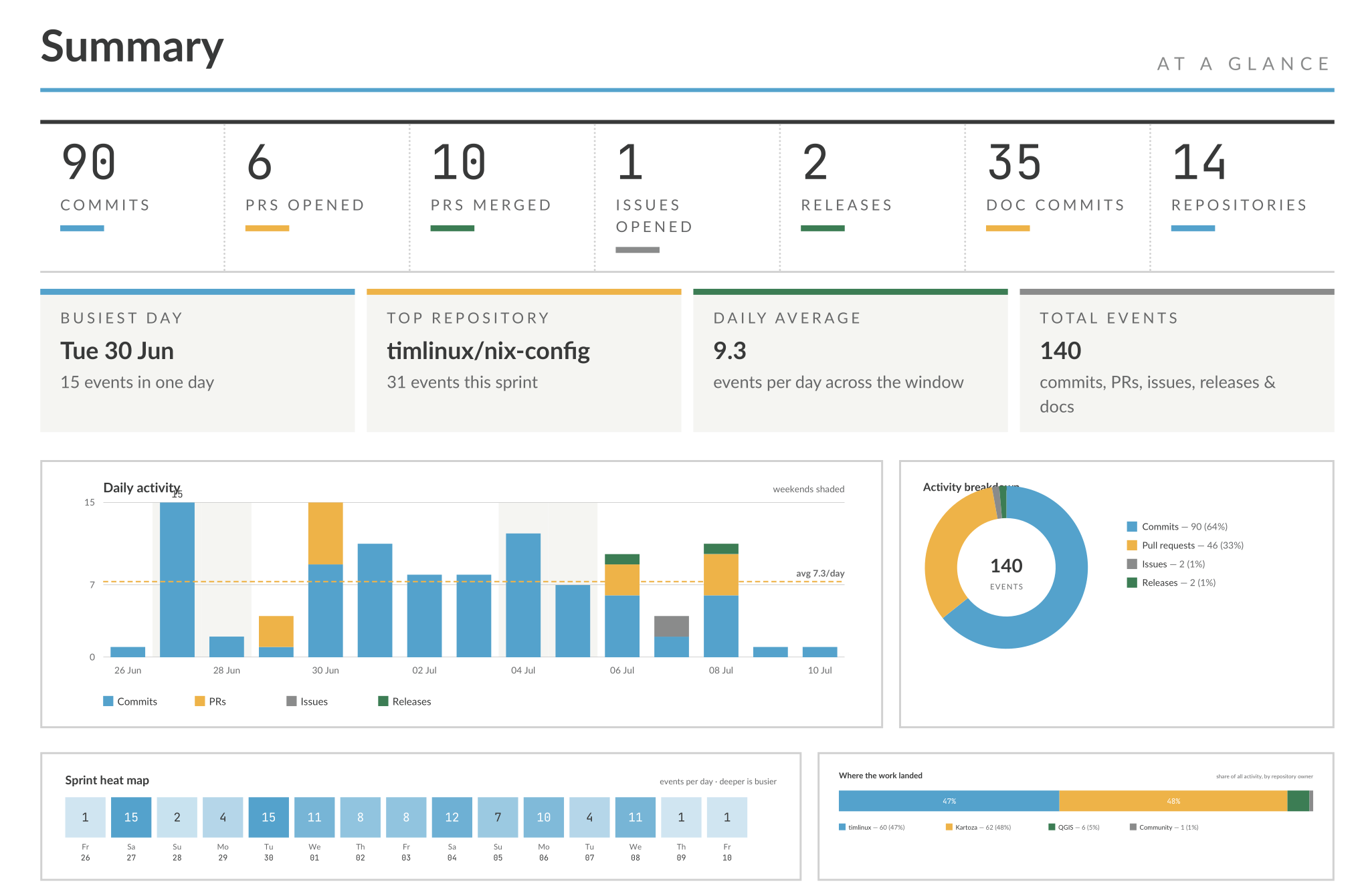Image resolution: width=1356 pixels, height=896 pixels.
Task: Click "Pull requests — 46 (33%)" legend entry
Action: point(1185,546)
